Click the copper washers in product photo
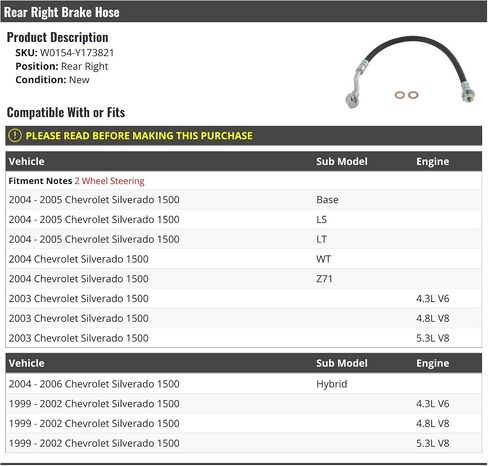488x466 pixels. 406,95
